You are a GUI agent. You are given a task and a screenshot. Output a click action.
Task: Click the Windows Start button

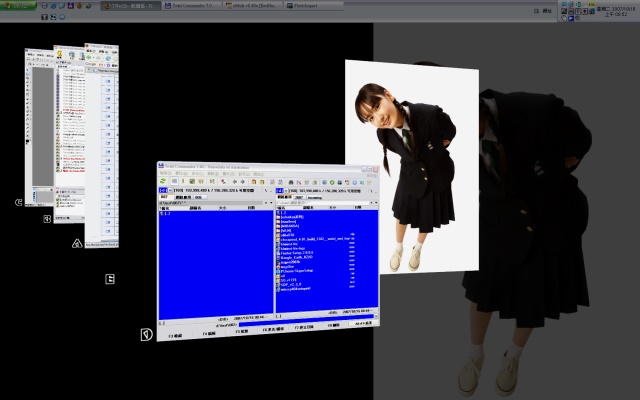point(18,6)
